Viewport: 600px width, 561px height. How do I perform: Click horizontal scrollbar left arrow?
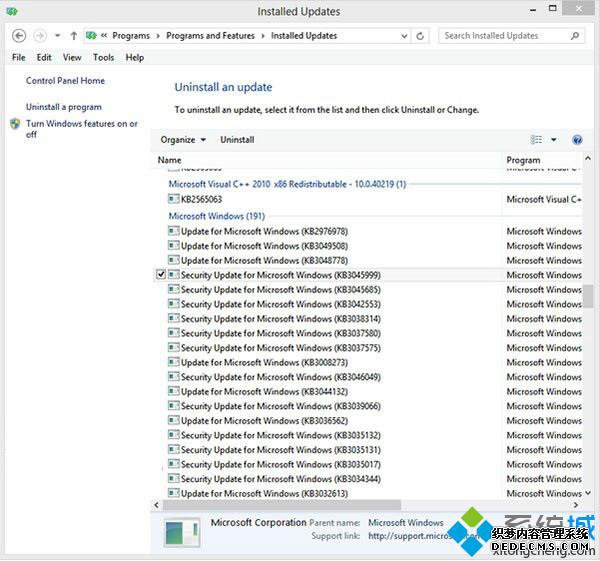[157, 505]
